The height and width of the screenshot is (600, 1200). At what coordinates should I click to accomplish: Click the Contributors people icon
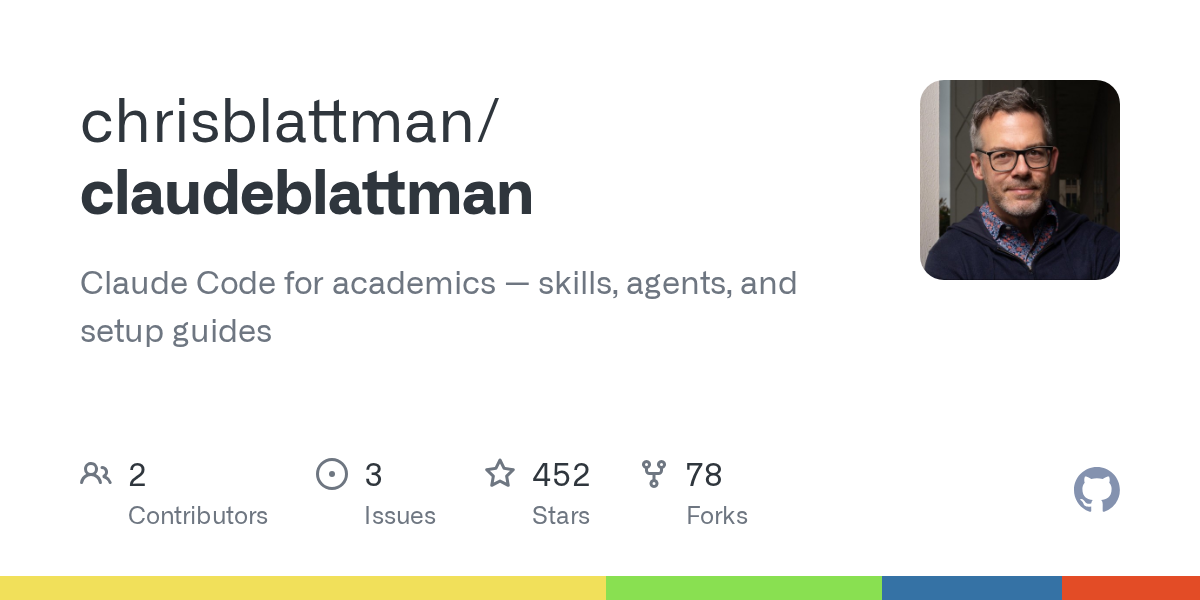point(96,473)
